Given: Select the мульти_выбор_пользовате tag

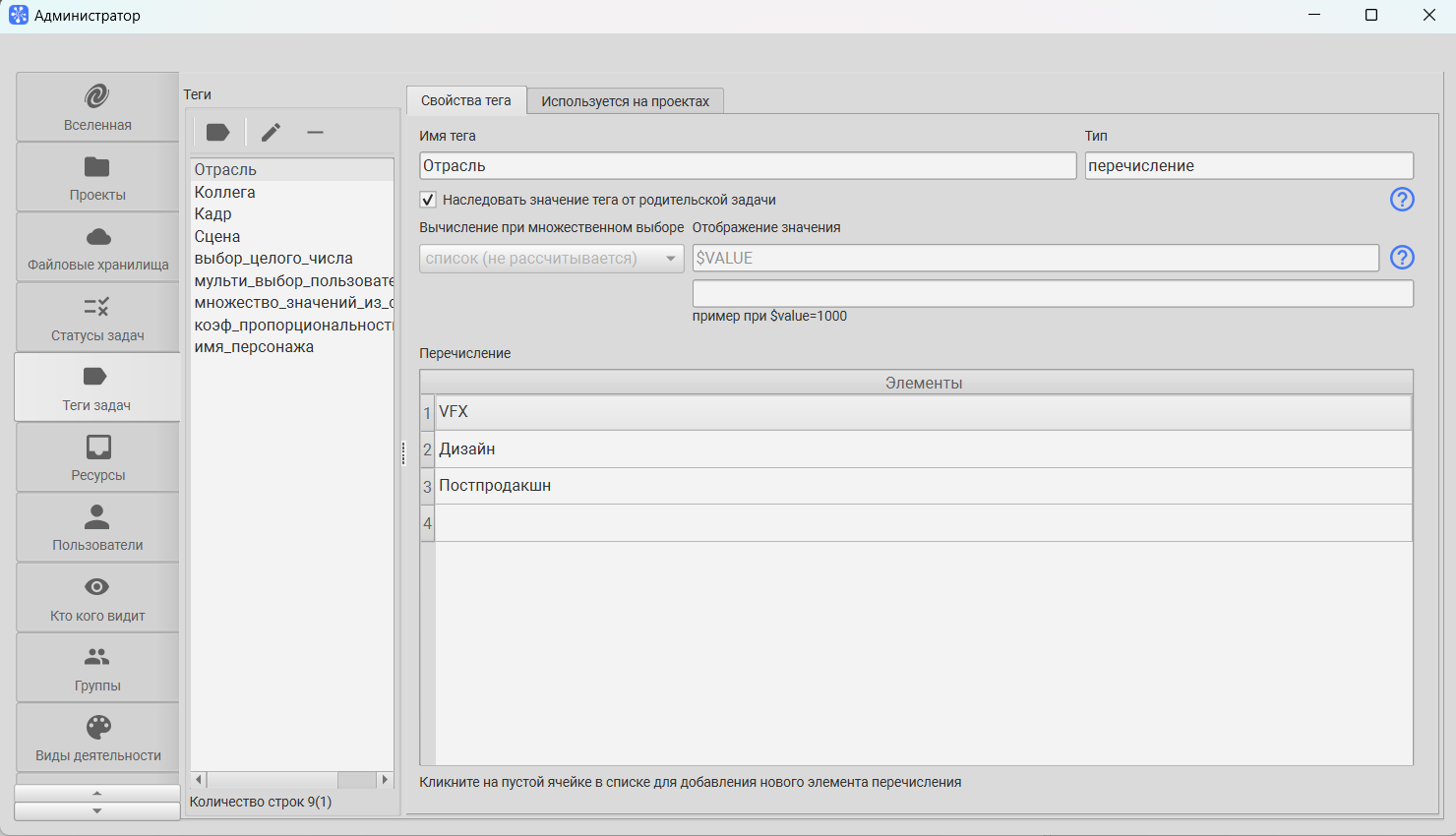Looking at the screenshot, I should 292,280.
